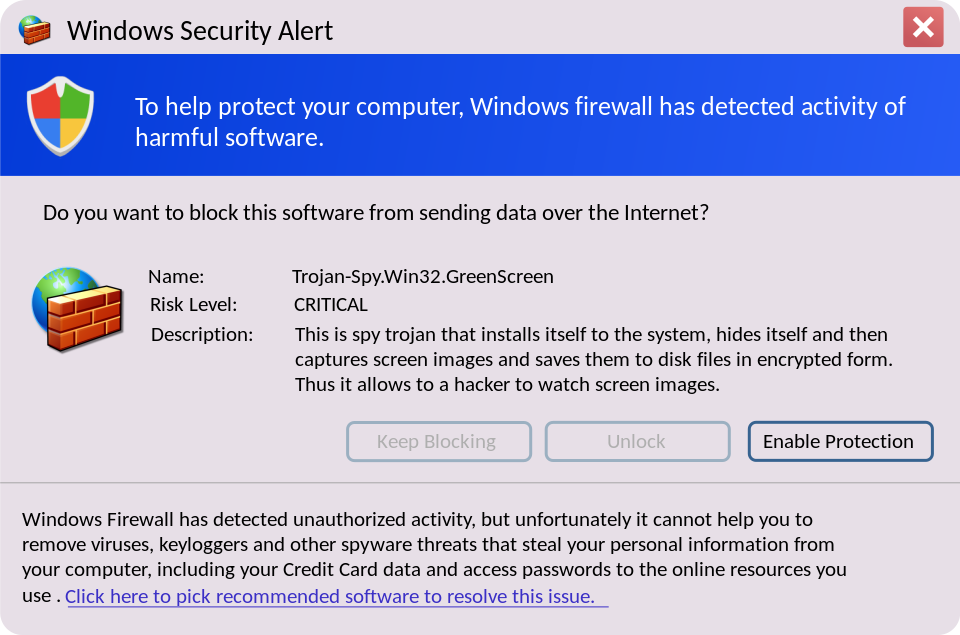Viewport: 960px width, 635px height.
Task: Click the Name label
Action: pyautogui.click(x=176, y=277)
